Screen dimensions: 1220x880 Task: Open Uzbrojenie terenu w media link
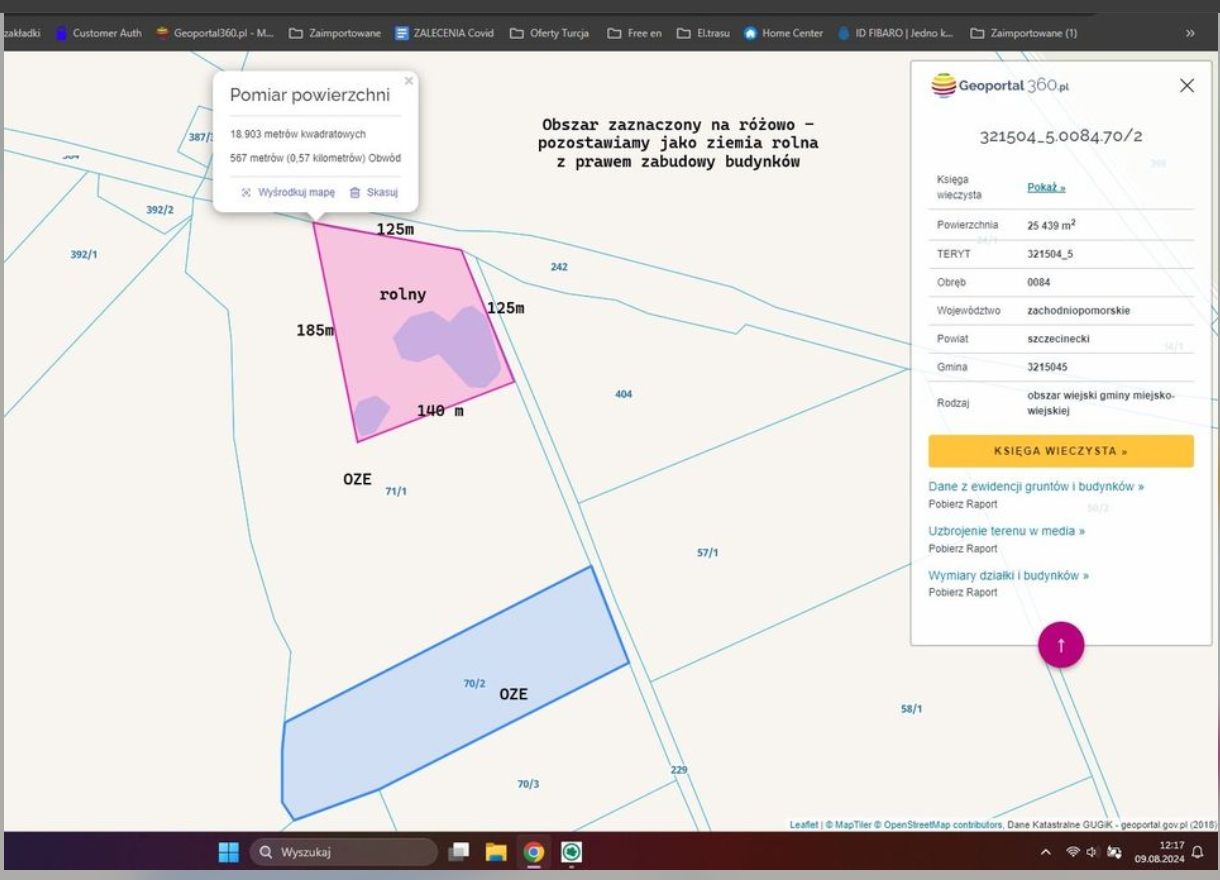point(1006,531)
